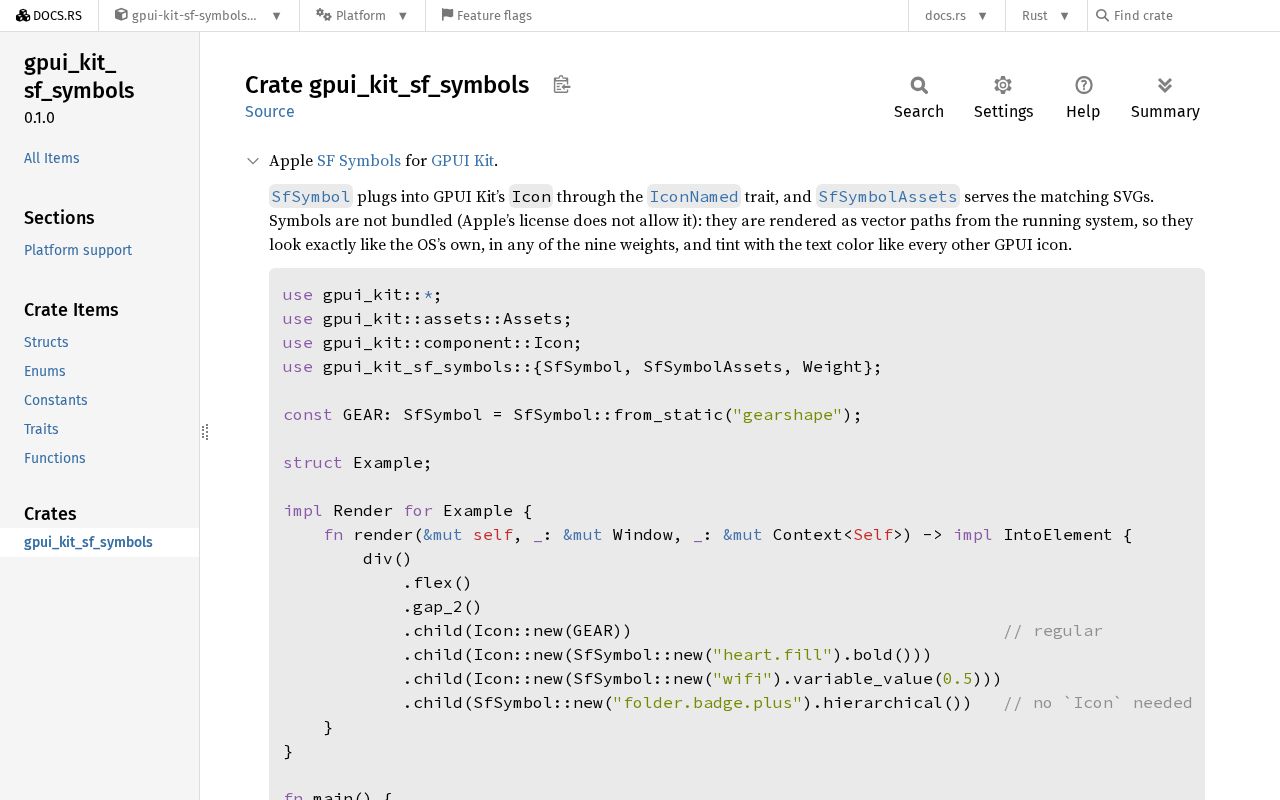Open the Source link
The image size is (1280, 800).
[x=270, y=112]
